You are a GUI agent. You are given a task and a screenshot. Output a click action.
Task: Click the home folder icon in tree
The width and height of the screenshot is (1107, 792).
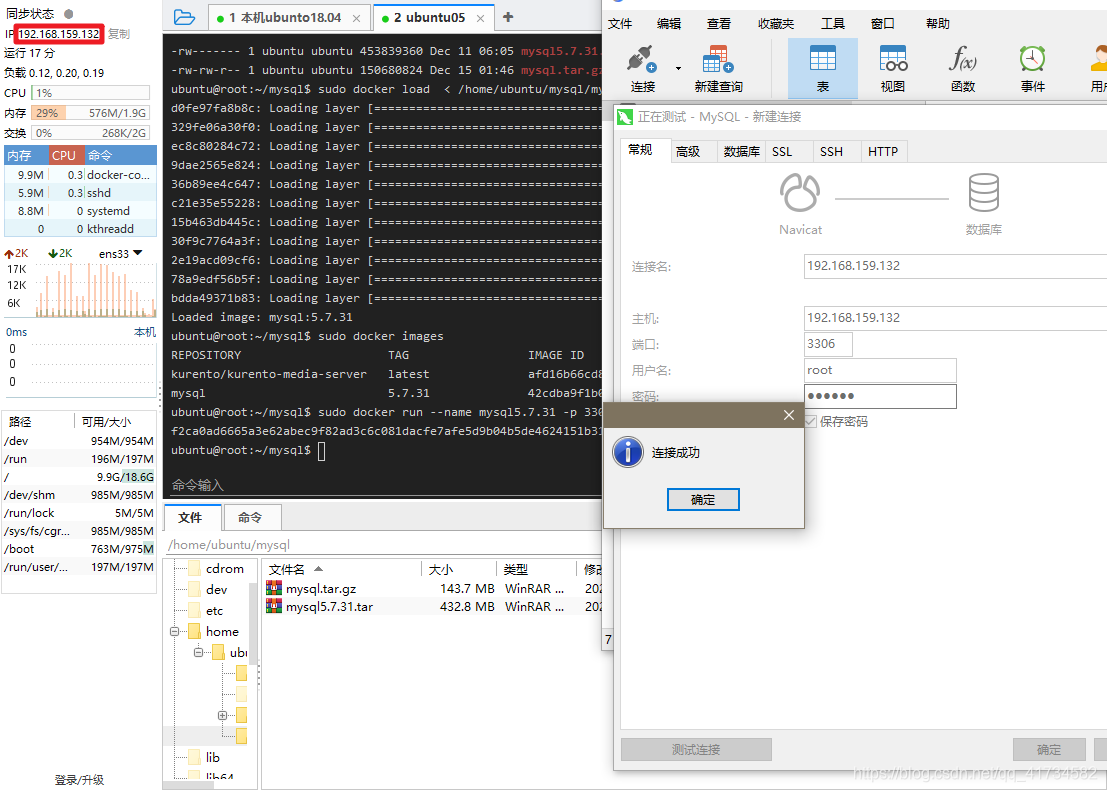coord(194,631)
